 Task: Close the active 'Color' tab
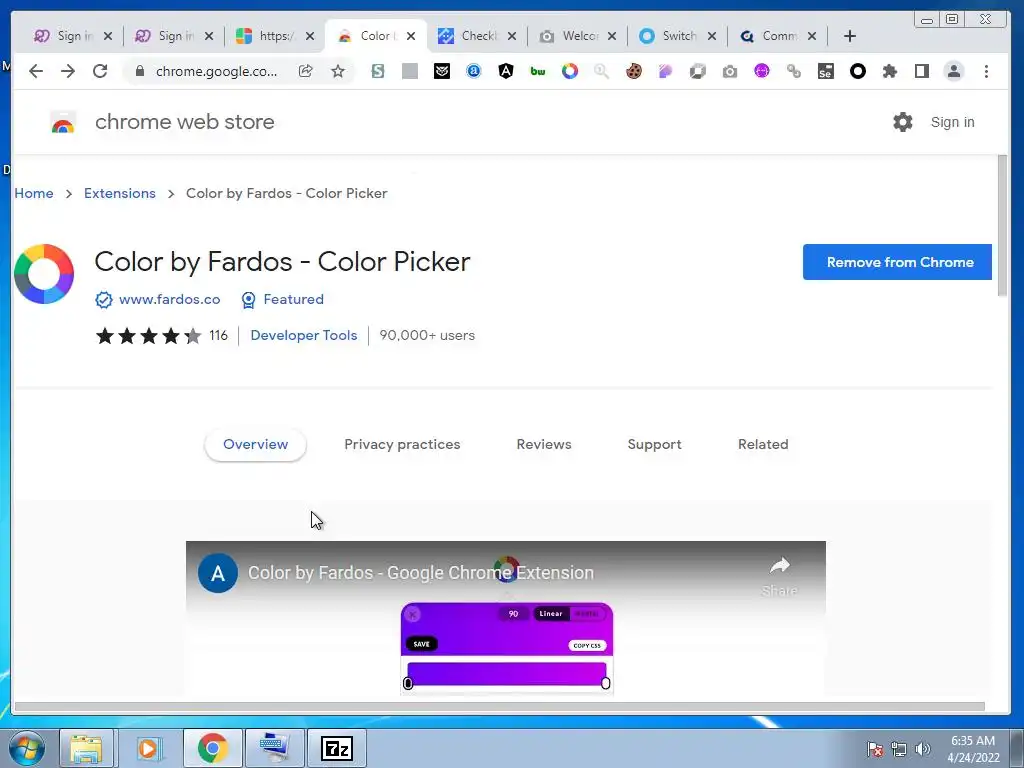(x=411, y=37)
